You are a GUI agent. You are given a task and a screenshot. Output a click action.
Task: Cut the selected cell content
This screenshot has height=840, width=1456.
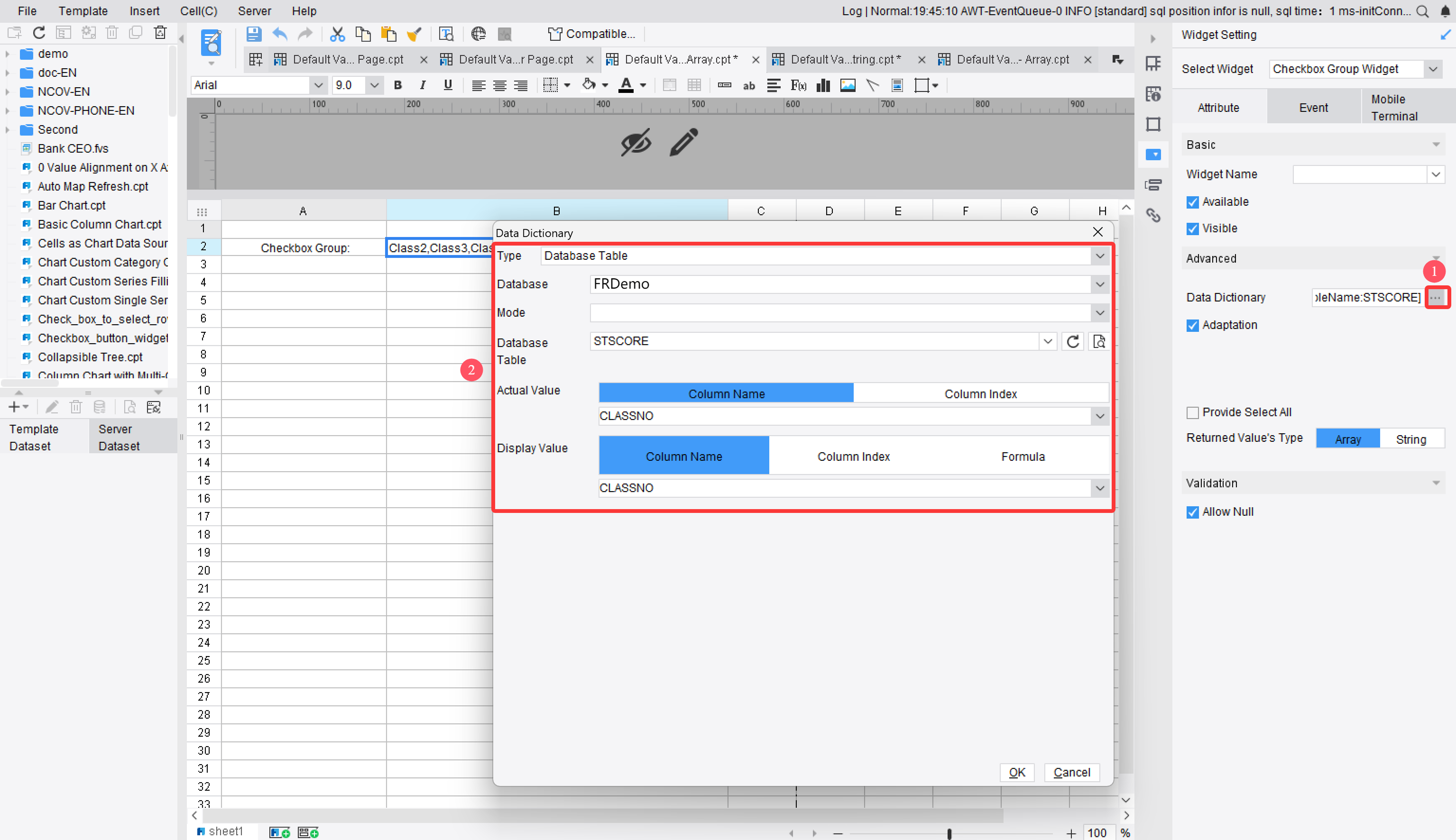338,34
